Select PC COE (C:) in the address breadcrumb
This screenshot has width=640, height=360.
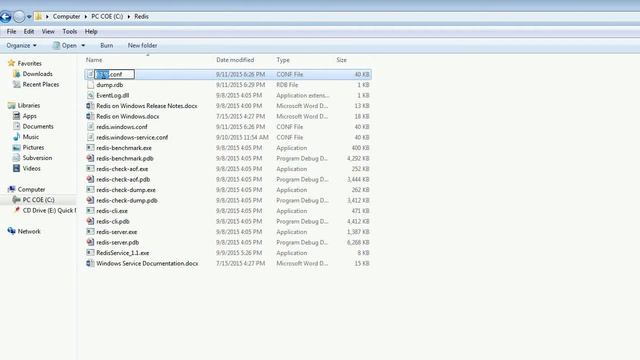tap(107, 16)
